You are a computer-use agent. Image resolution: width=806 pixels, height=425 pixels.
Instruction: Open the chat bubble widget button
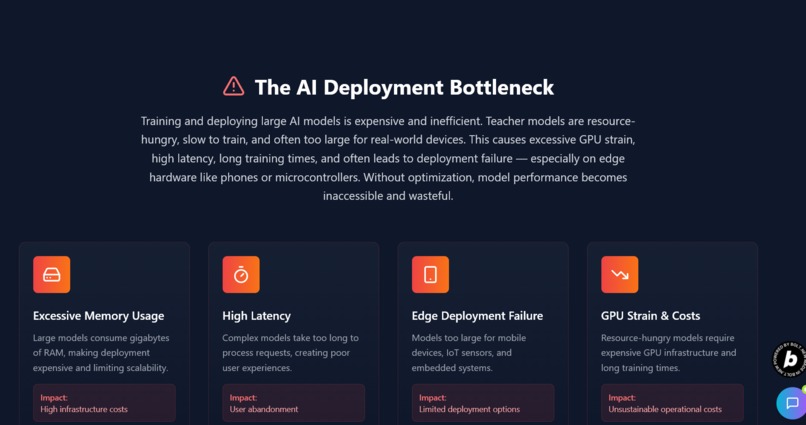coord(792,403)
